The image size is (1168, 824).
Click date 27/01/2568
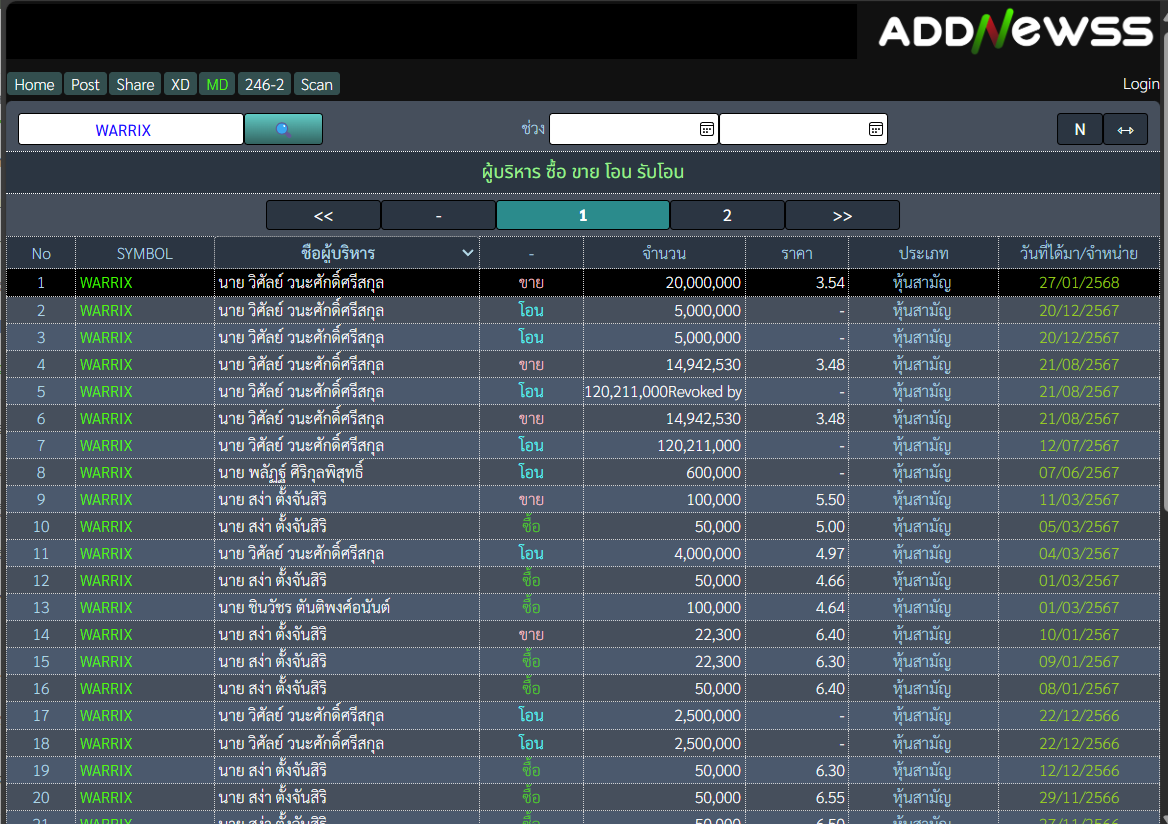1079,283
